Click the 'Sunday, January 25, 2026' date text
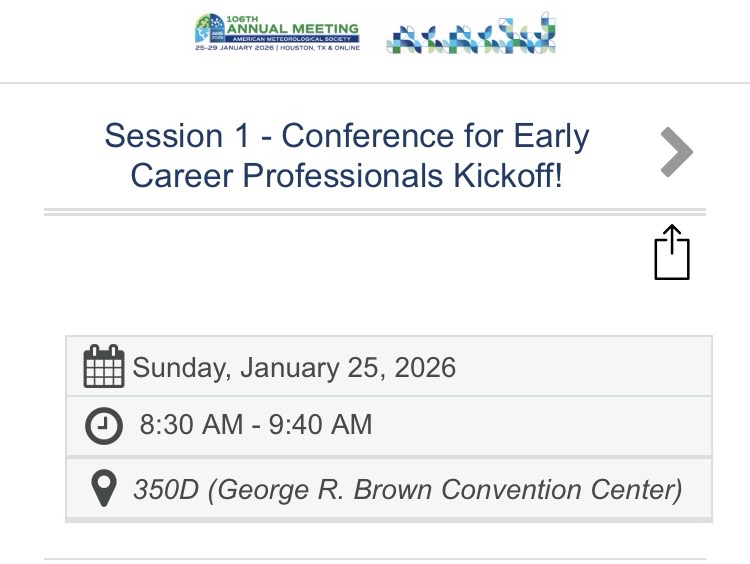 point(294,367)
